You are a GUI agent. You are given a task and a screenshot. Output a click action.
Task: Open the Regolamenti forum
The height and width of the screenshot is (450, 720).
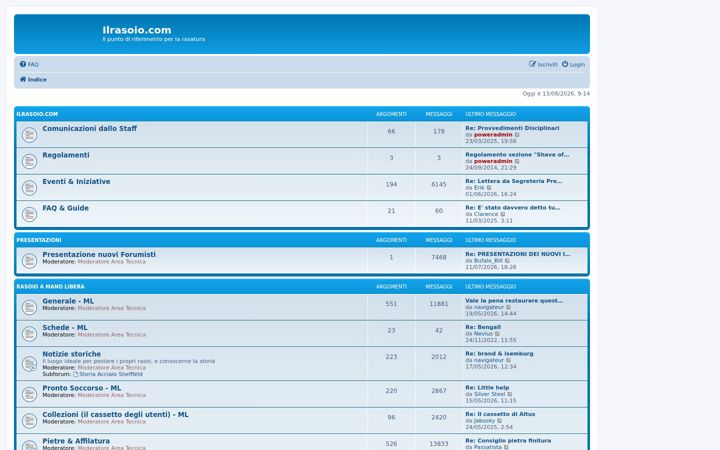[66, 155]
